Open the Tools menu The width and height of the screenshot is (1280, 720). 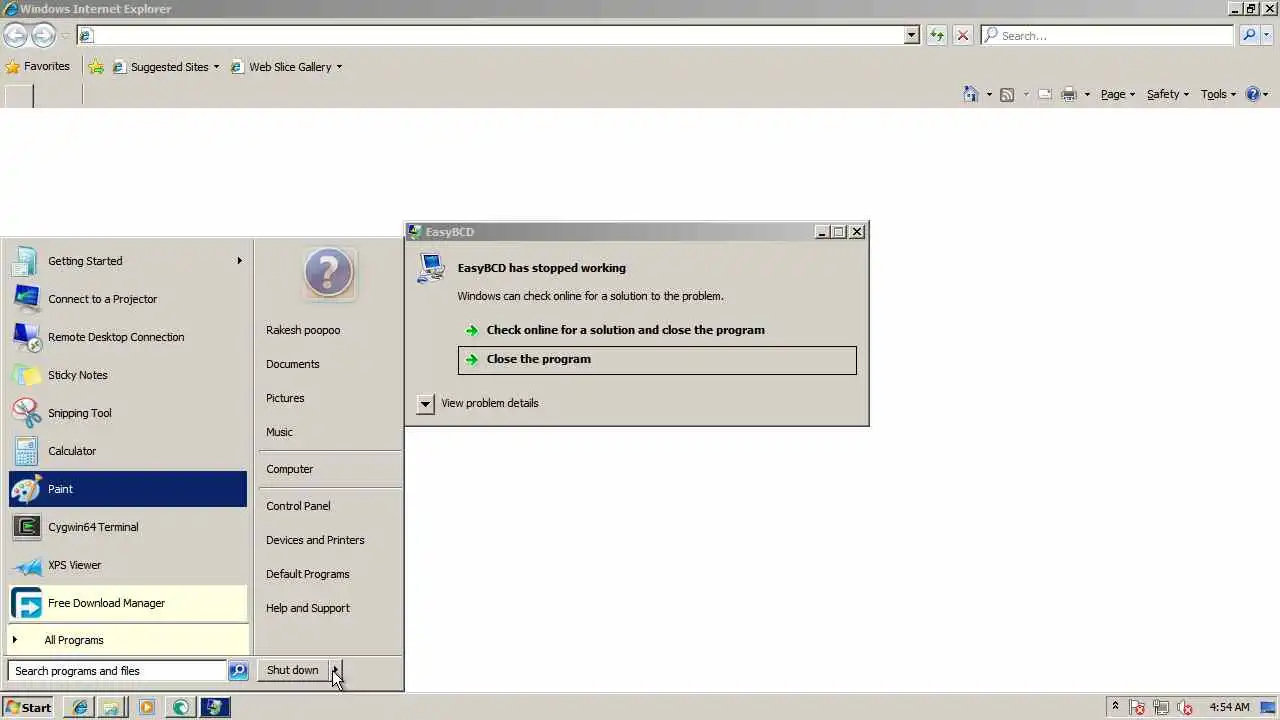(x=1219, y=94)
